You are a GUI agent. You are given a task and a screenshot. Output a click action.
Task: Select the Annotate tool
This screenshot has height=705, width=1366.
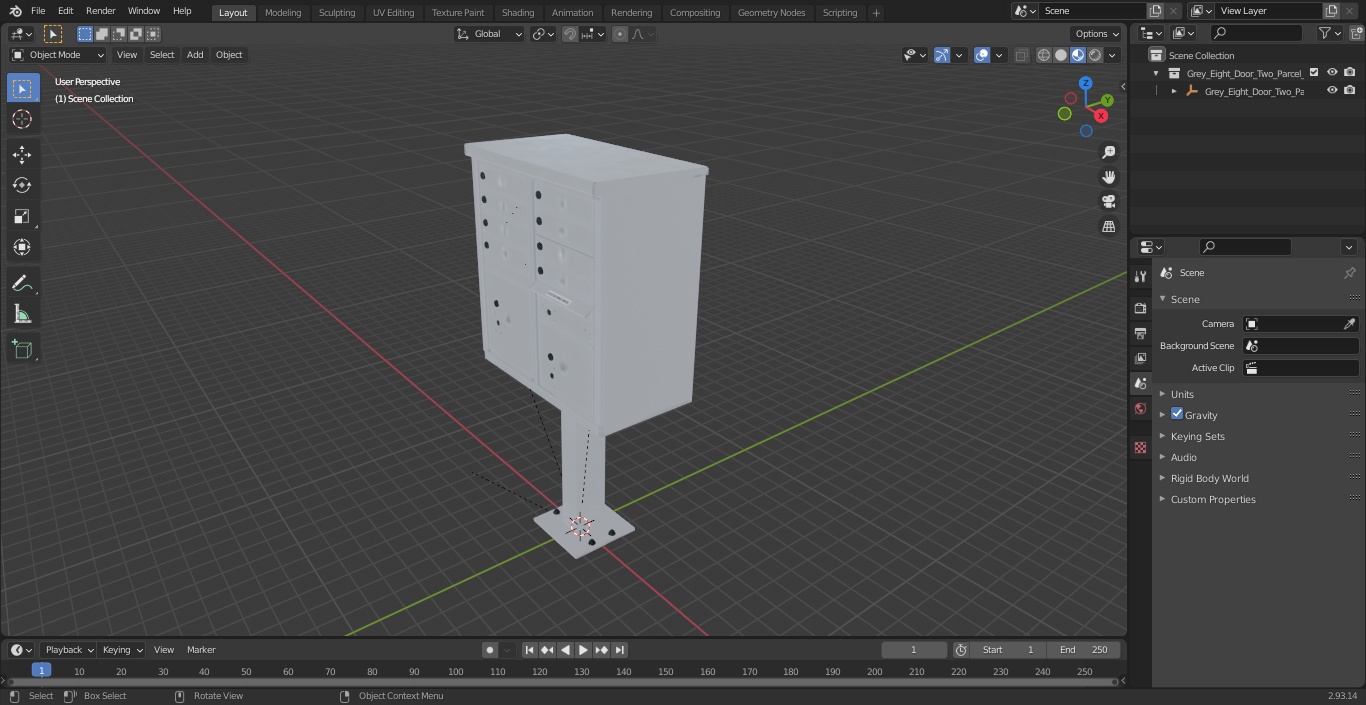(22, 284)
